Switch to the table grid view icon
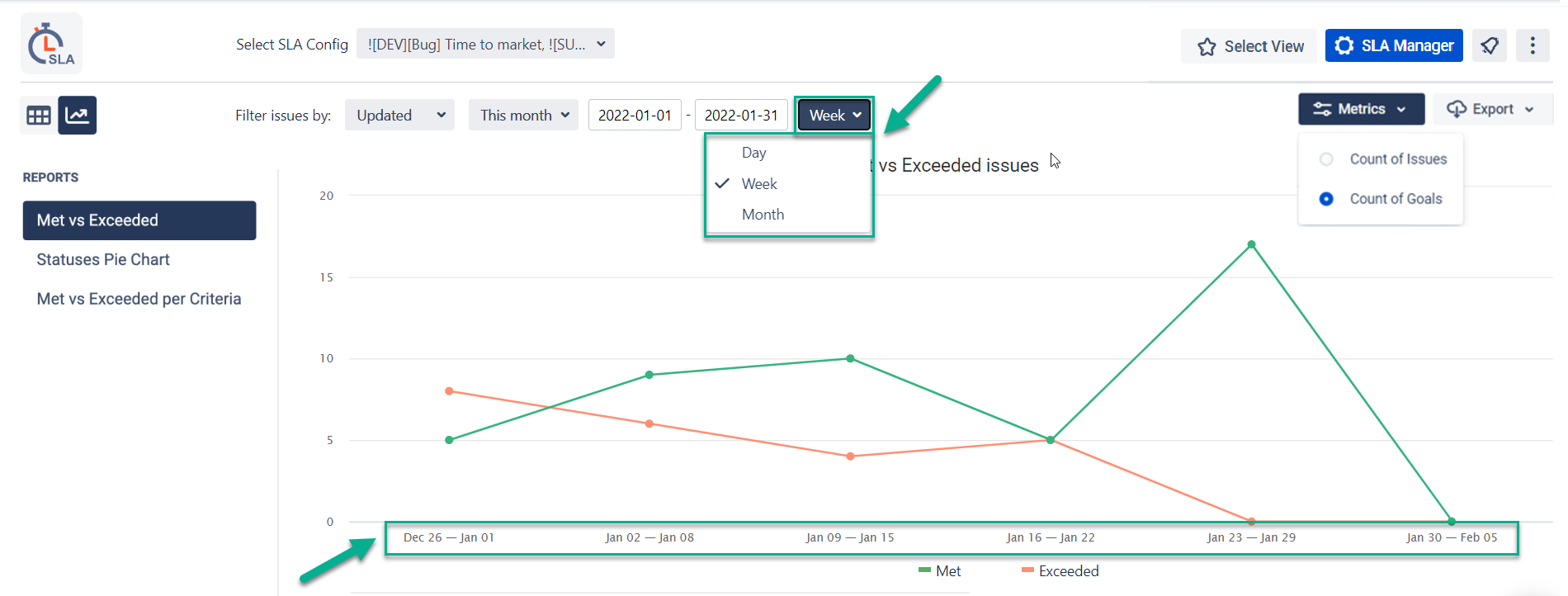 point(39,116)
